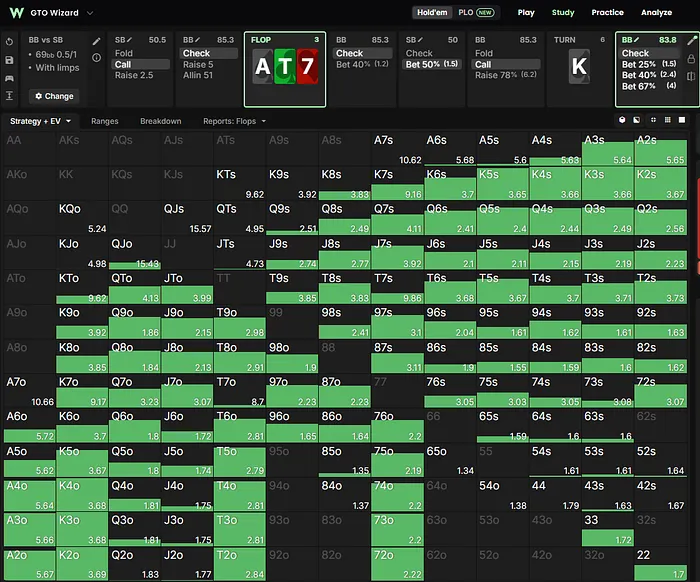This screenshot has height=582, width=700.
Task: Select the small grid matrix view icon
Action: (x=667, y=120)
